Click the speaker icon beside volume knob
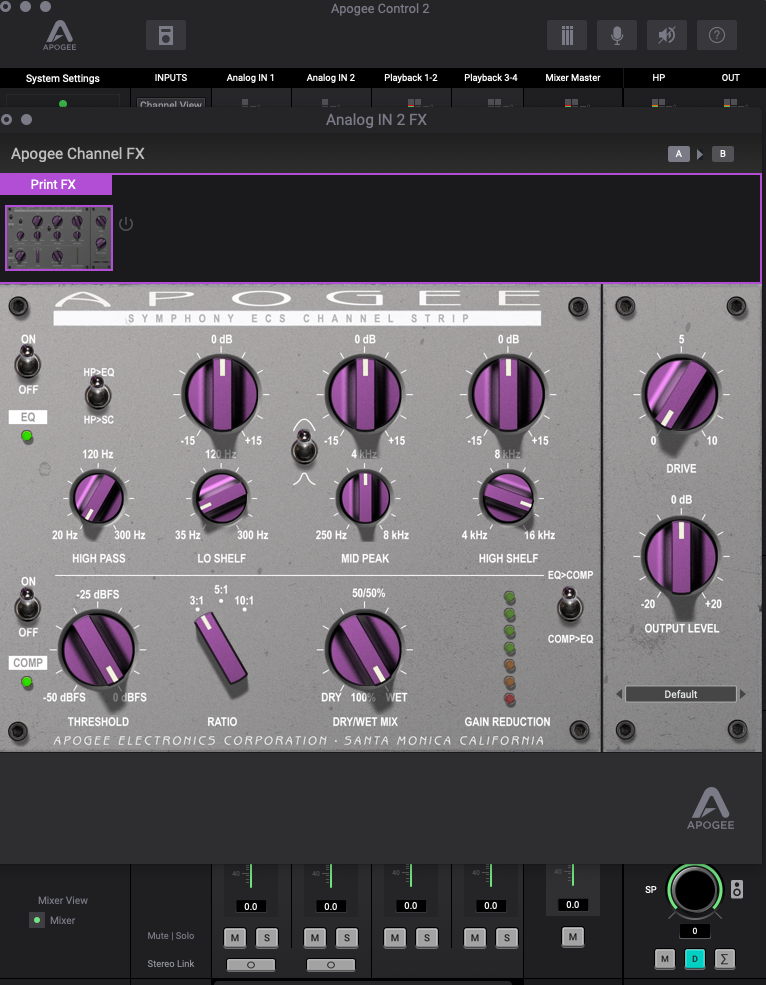766x985 pixels. [736, 889]
